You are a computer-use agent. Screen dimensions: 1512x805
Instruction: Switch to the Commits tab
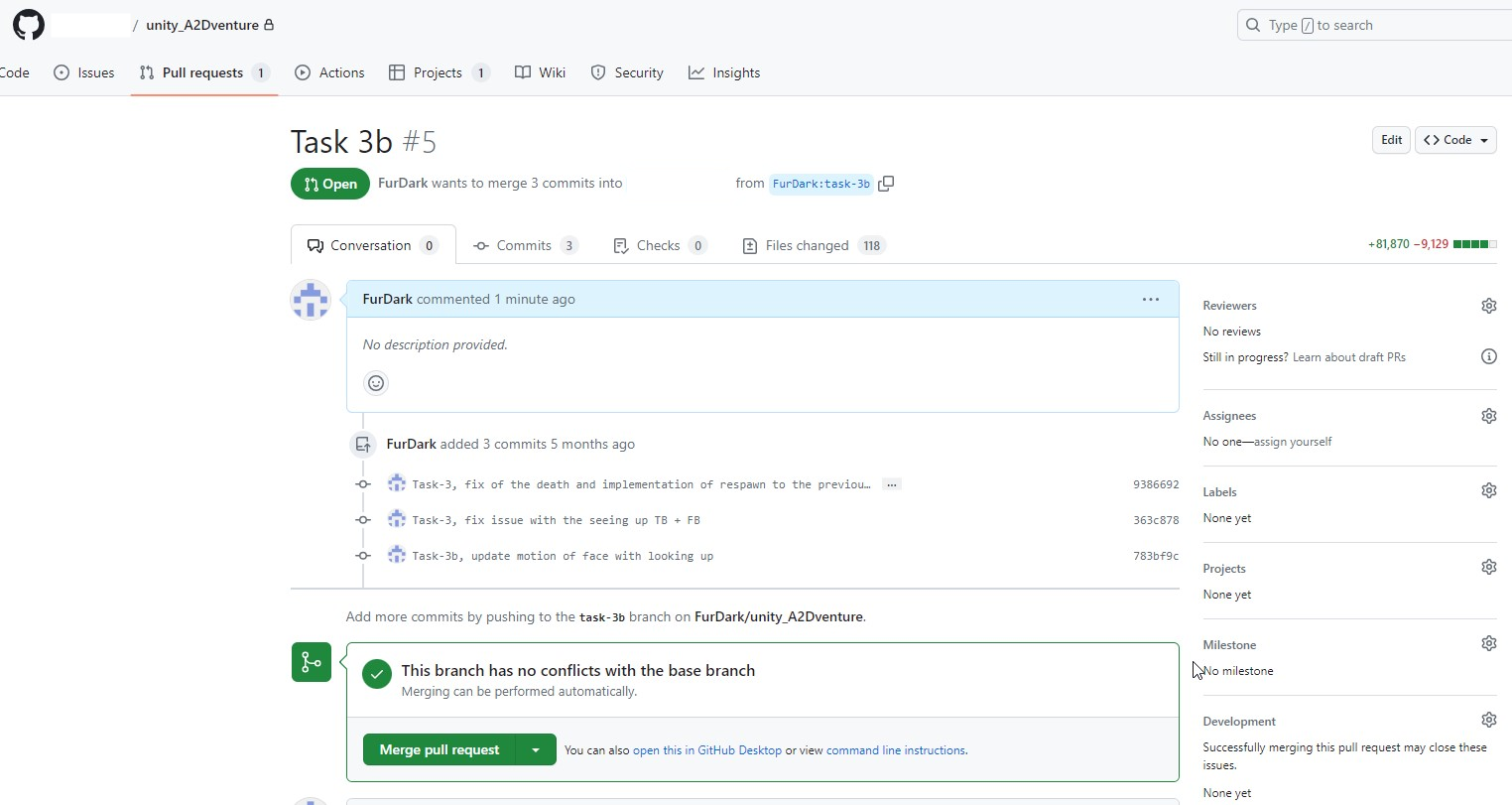click(x=524, y=245)
